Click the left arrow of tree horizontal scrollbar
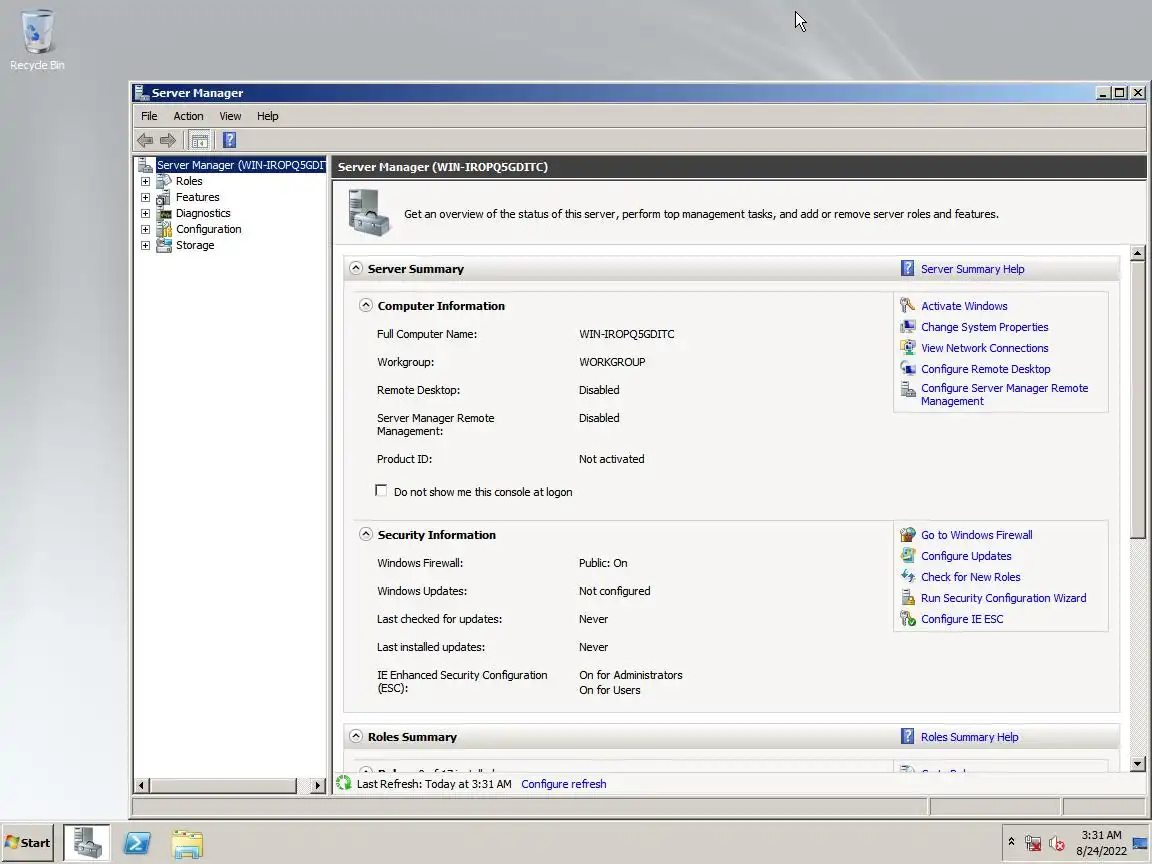The height and width of the screenshot is (864, 1152). coord(142,785)
